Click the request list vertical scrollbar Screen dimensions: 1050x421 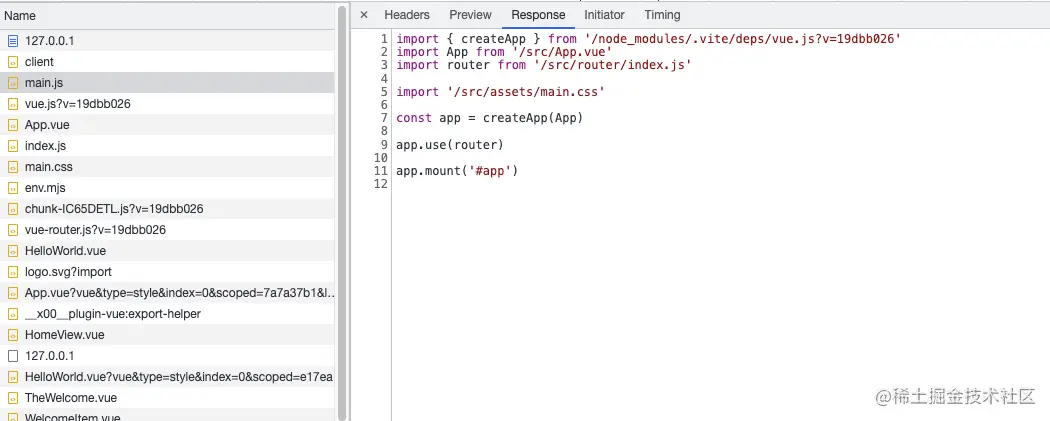pos(342,214)
